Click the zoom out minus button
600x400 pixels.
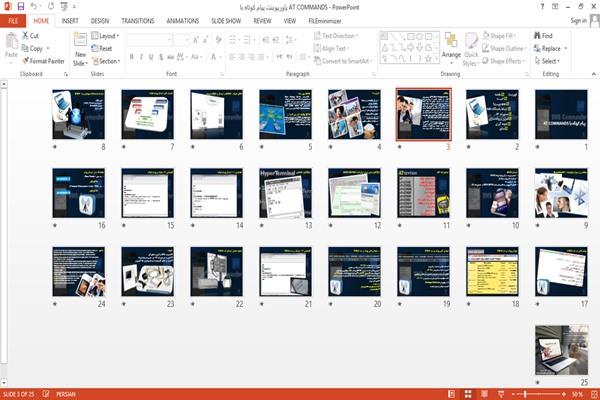[514, 394]
